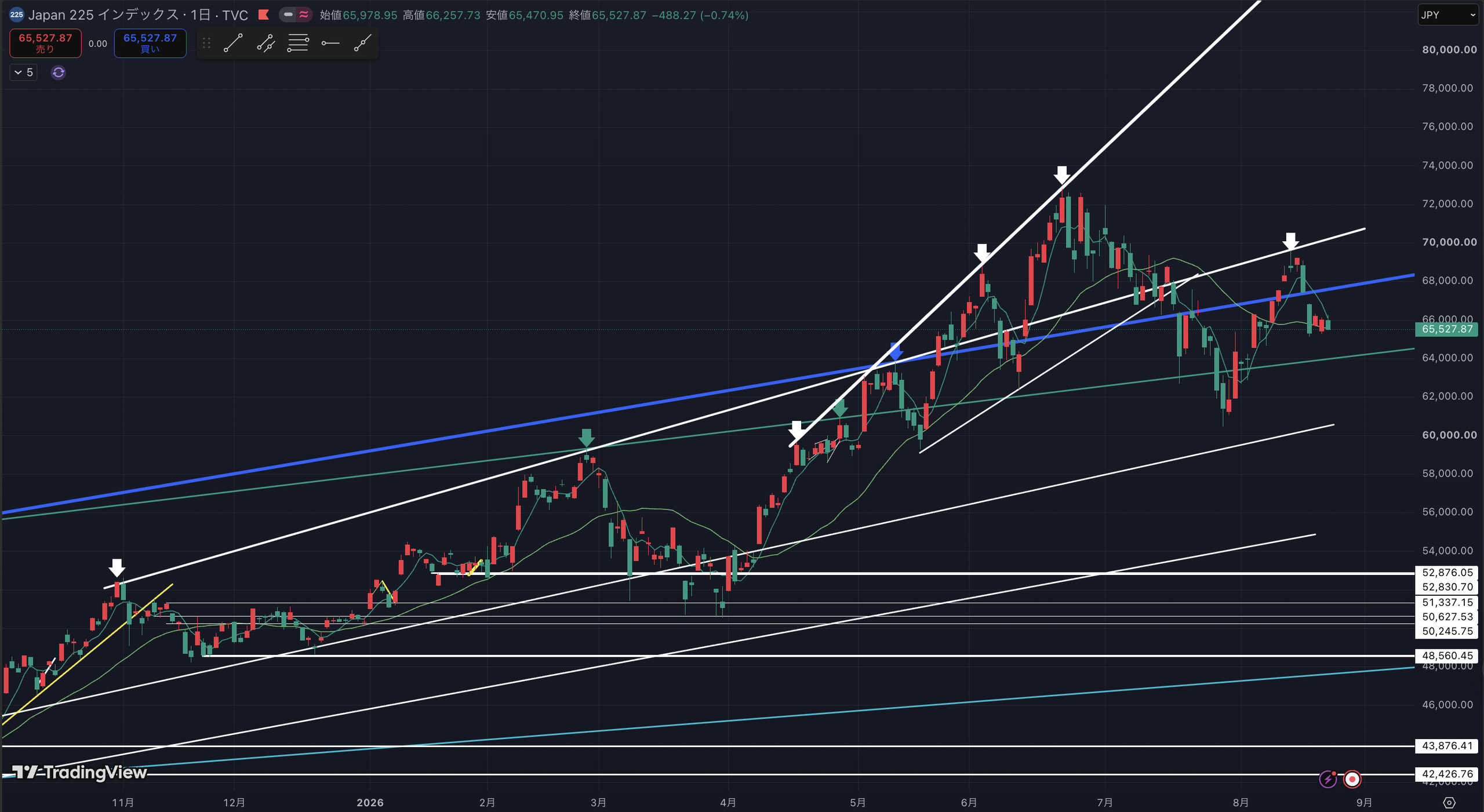Image resolution: width=1484 pixels, height=812 pixels.
Task: Click the 終値 close value 65,527.87
Action: point(619,15)
